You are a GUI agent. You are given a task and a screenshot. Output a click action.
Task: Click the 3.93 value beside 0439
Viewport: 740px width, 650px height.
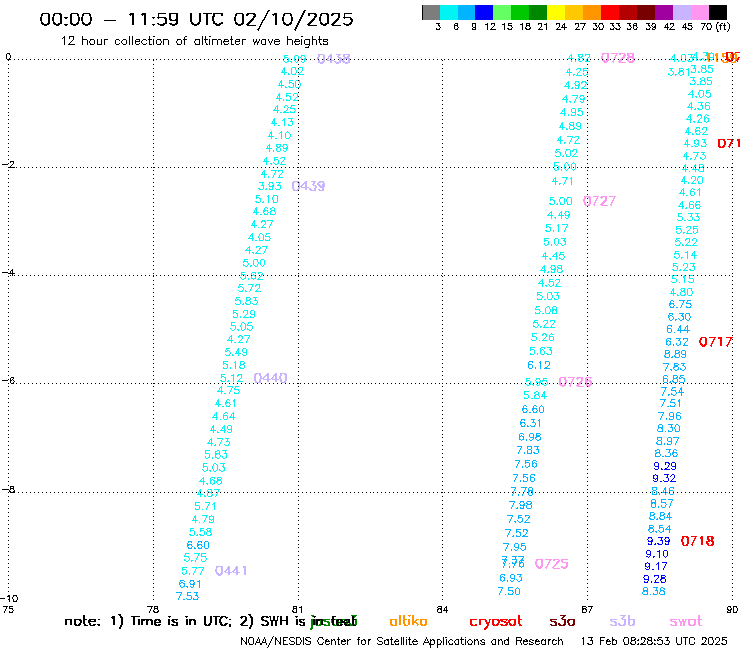(269, 186)
